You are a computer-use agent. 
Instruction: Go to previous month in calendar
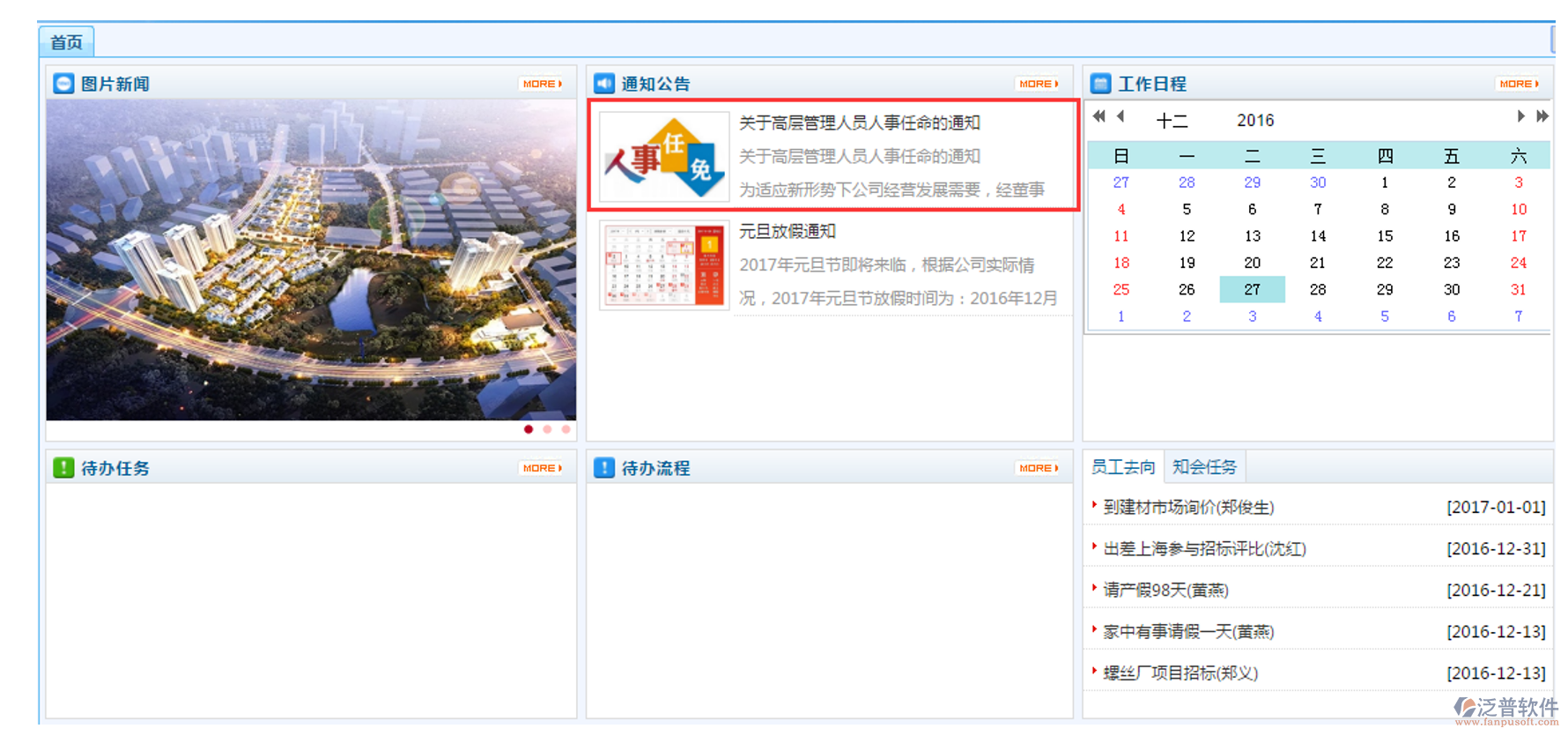tap(1121, 116)
